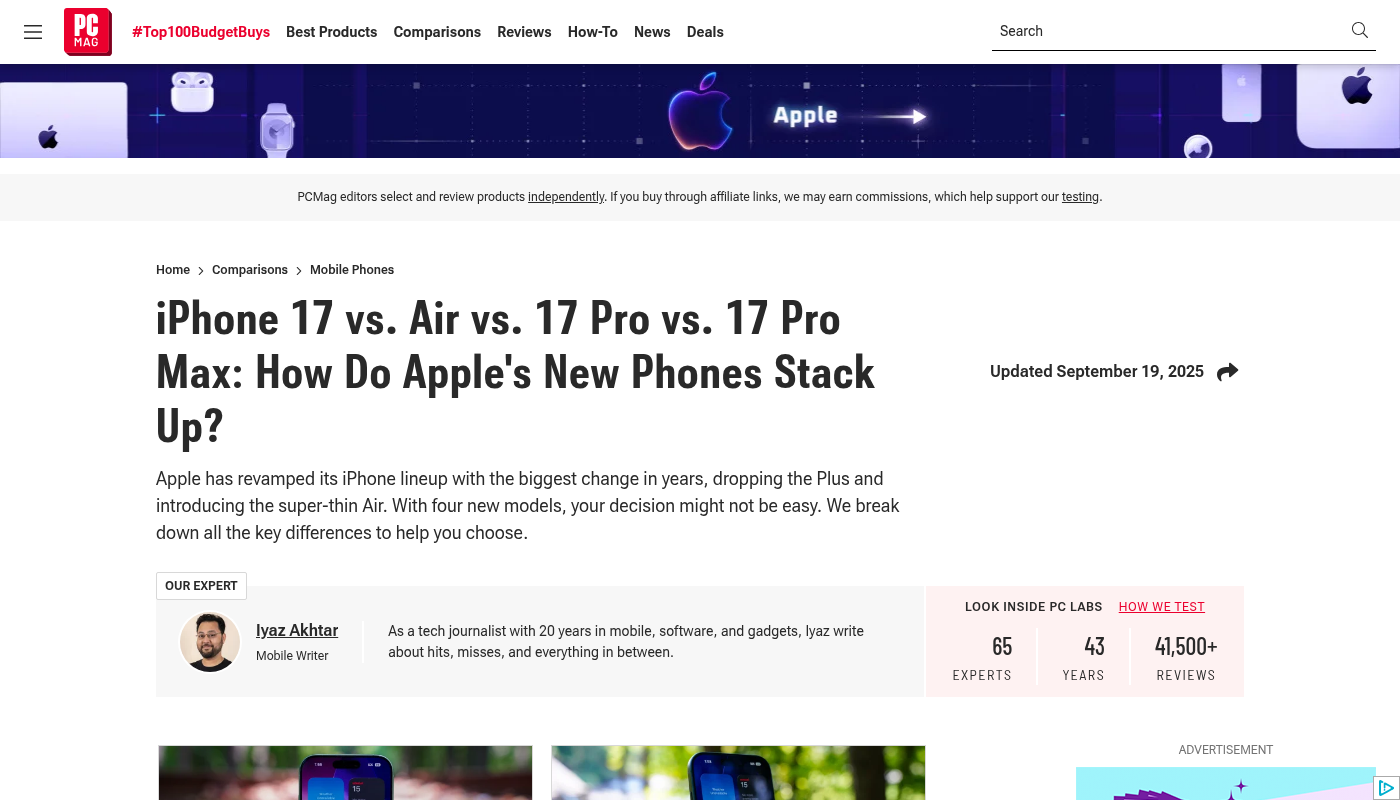Click the Apple logo in banner

pos(699,112)
